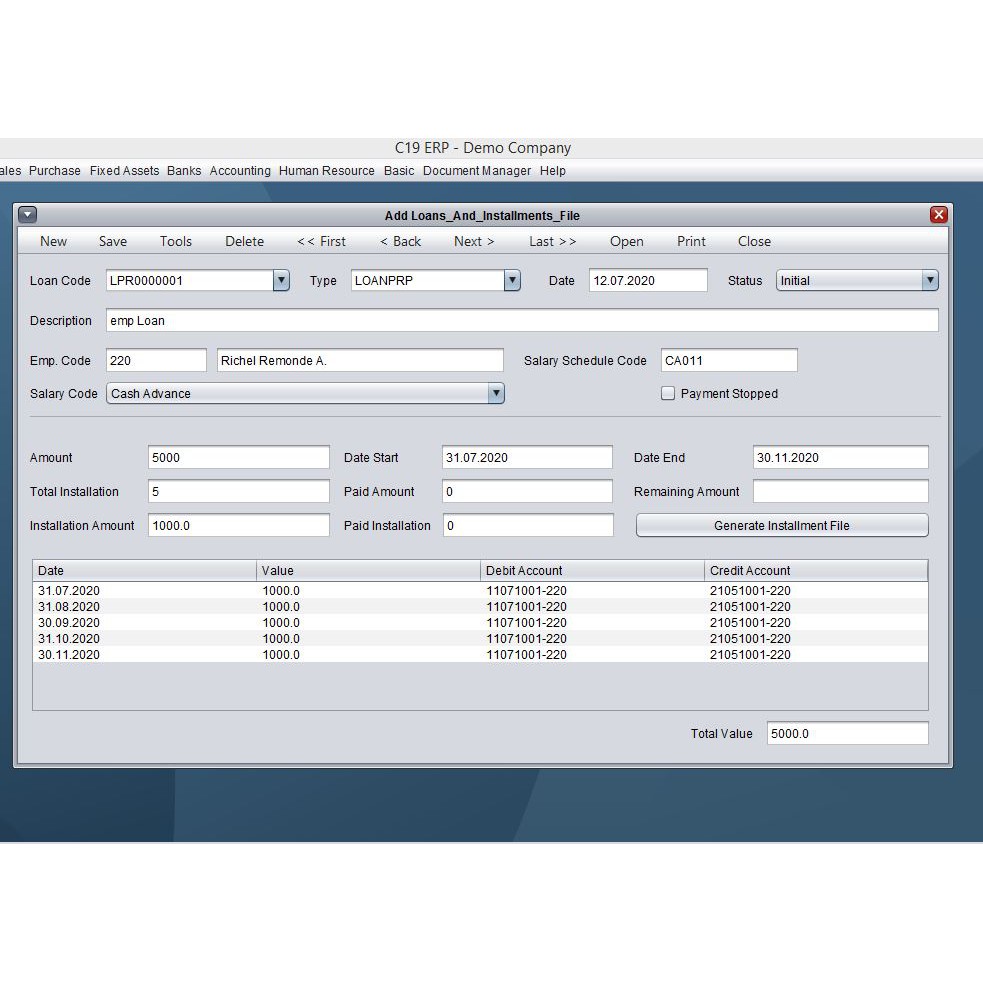Click Save in the dialog toolbar
The image size is (983, 983).
[x=113, y=241]
